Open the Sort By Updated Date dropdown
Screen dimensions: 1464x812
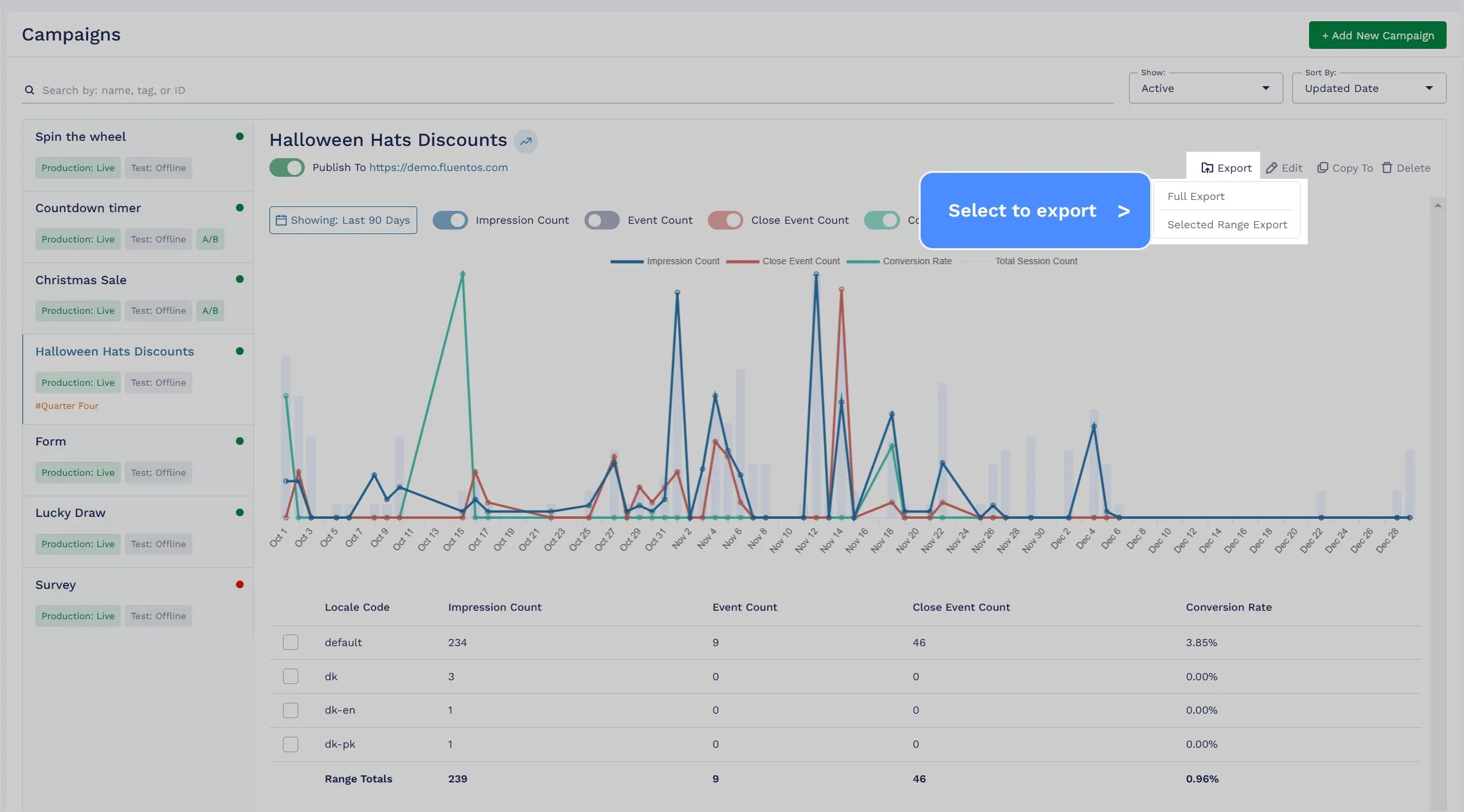(x=1370, y=87)
